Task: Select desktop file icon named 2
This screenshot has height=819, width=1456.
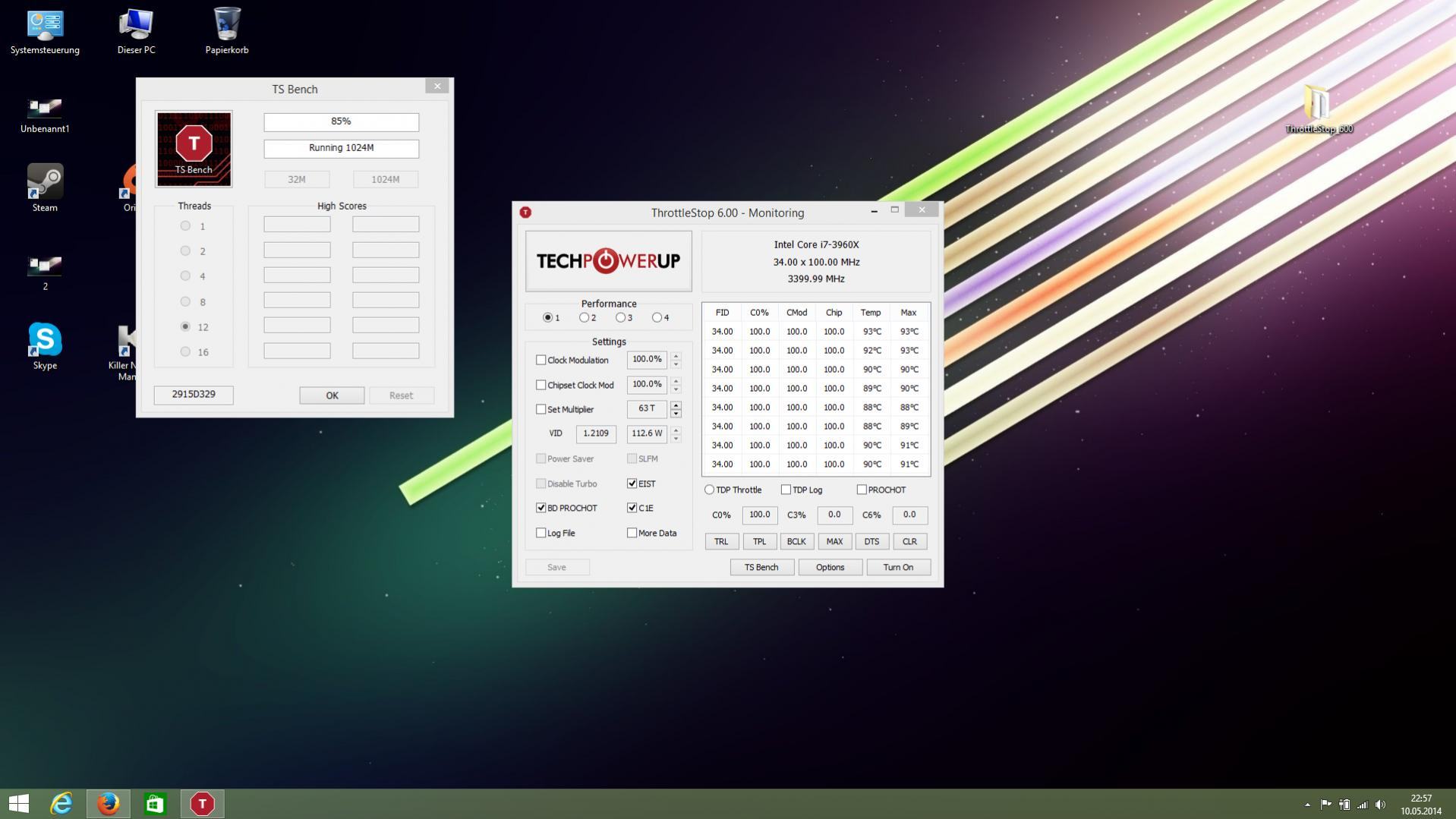Action: (x=45, y=273)
